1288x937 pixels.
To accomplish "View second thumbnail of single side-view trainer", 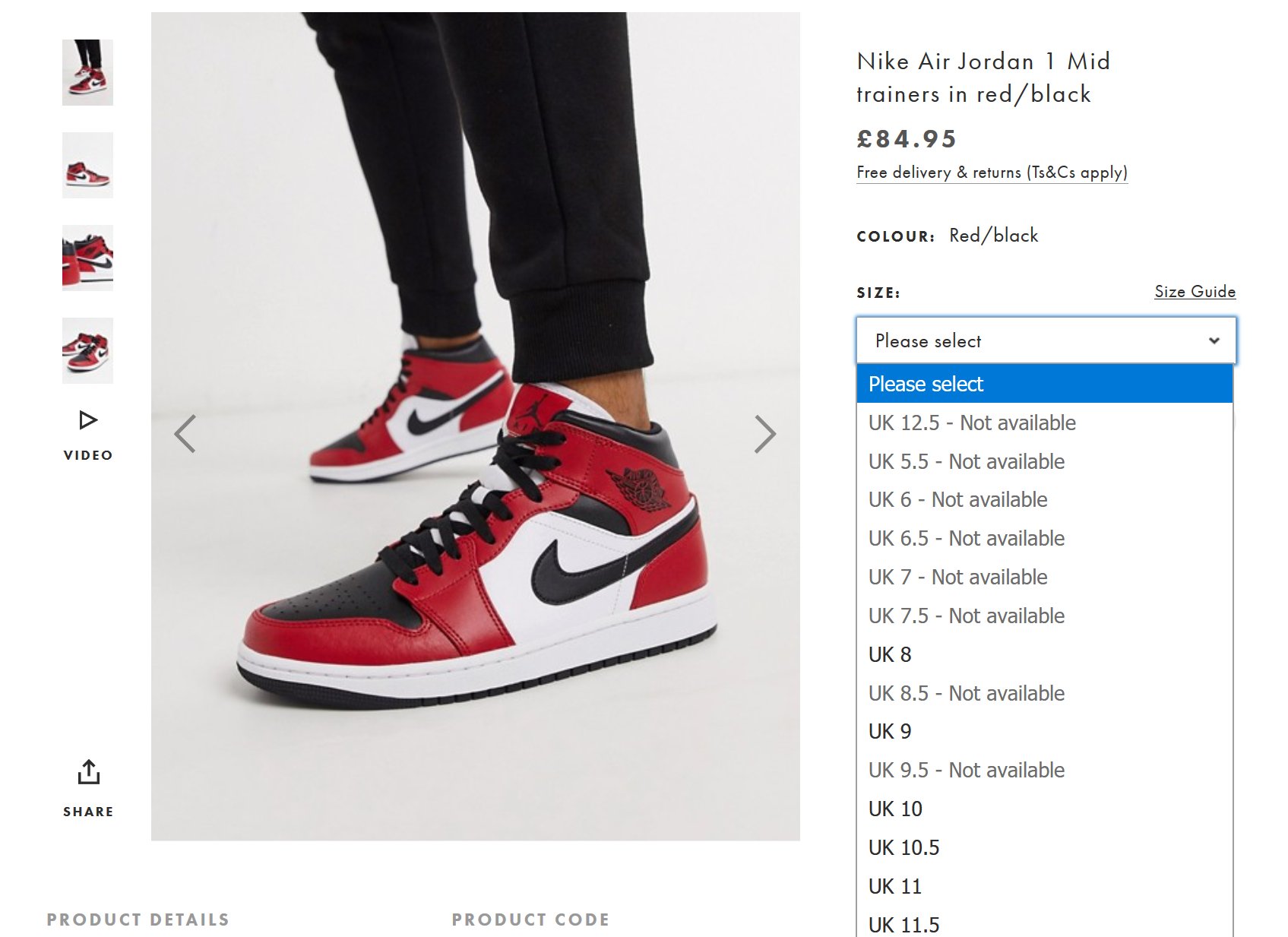I will tap(87, 165).
